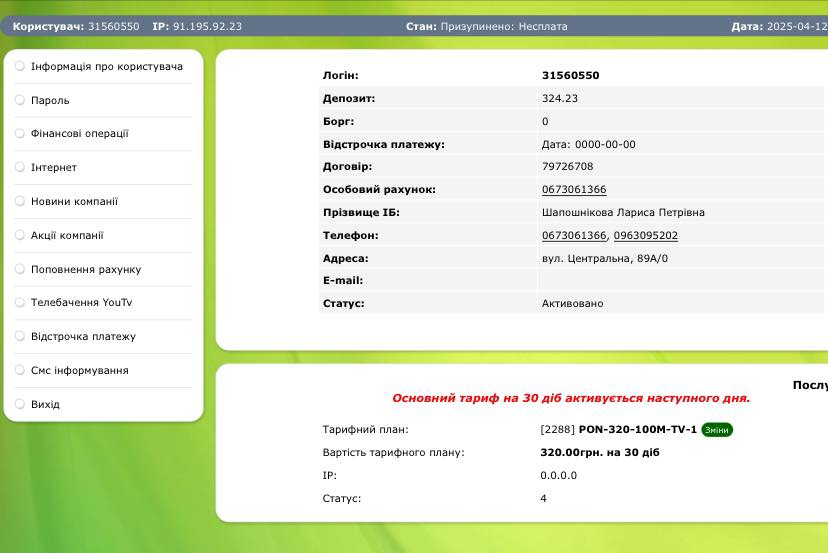This screenshot has width=828, height=553.
Task: Click Відстрочка платежу date 0000-00-00
Action: [x=605, y=144]
